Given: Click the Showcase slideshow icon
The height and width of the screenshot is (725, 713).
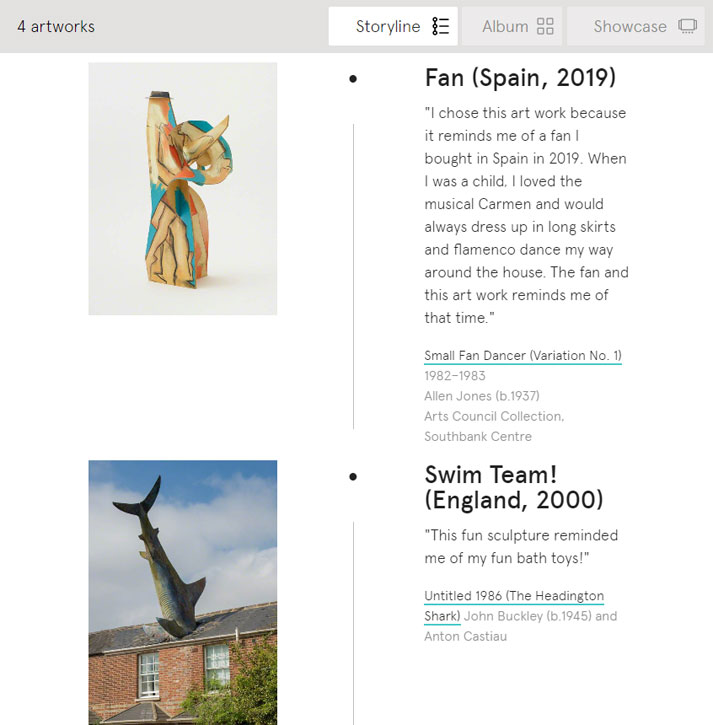Looking at the screenshot, I should [688, 26].
